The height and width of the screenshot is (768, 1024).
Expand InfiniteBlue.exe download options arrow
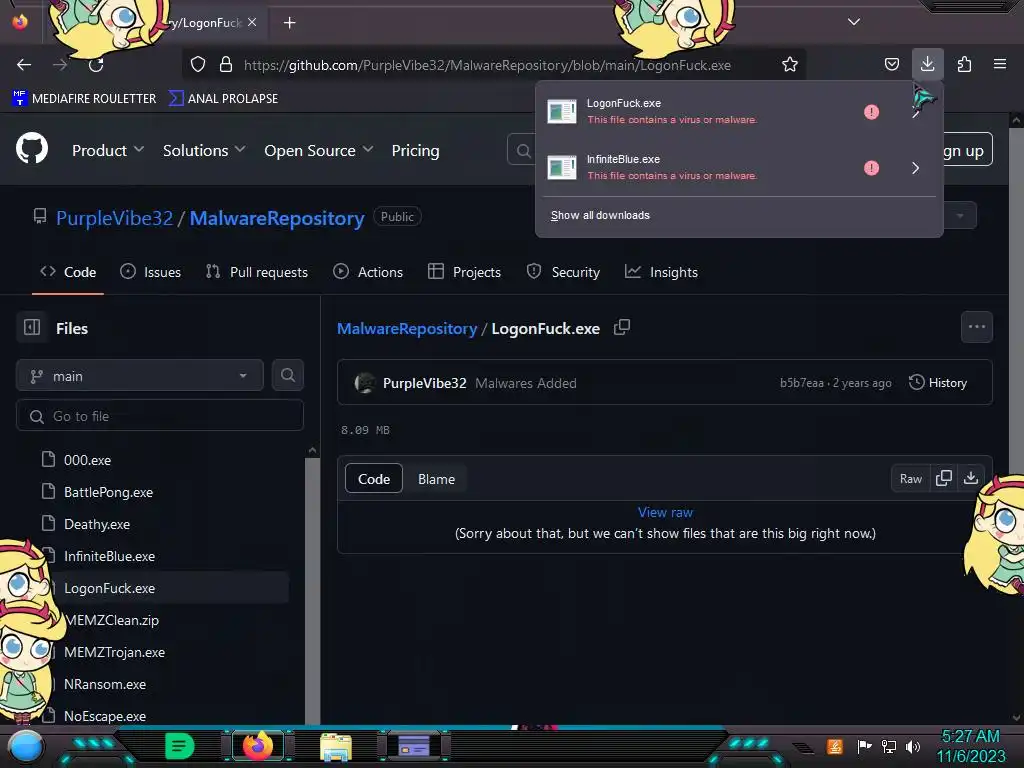(916, 168)
